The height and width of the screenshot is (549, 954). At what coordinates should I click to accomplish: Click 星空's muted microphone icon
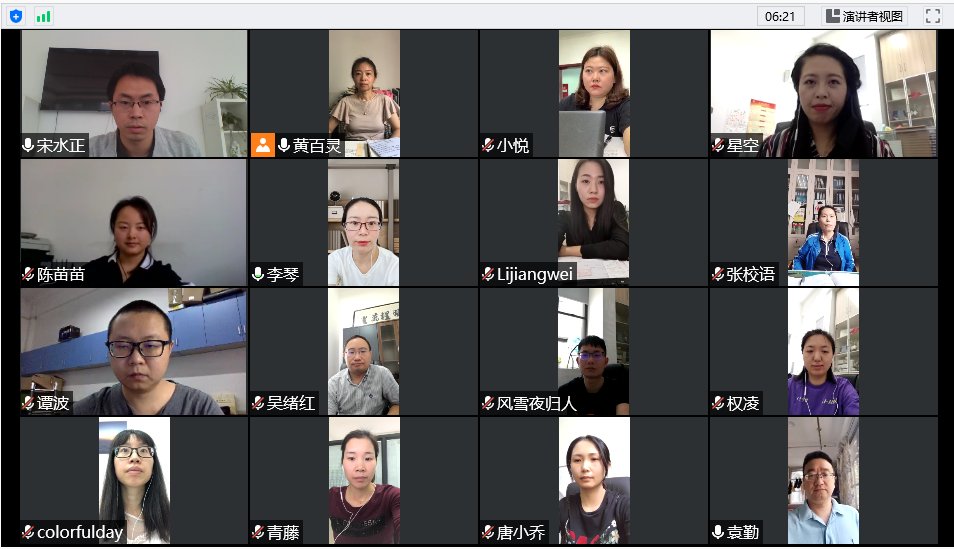coord(718,145)
